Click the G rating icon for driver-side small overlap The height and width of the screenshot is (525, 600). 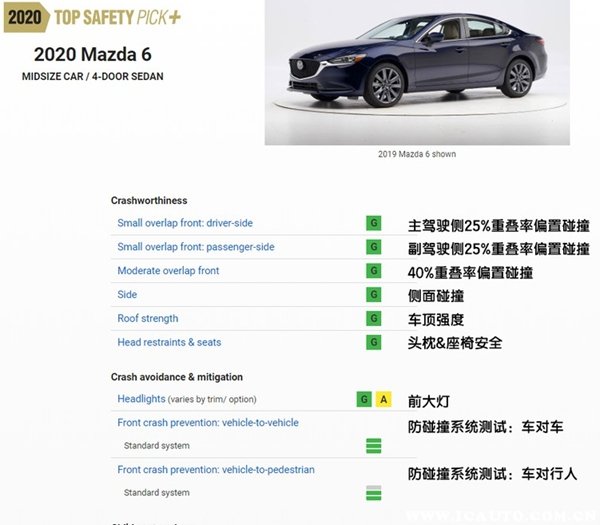[374, 223]
